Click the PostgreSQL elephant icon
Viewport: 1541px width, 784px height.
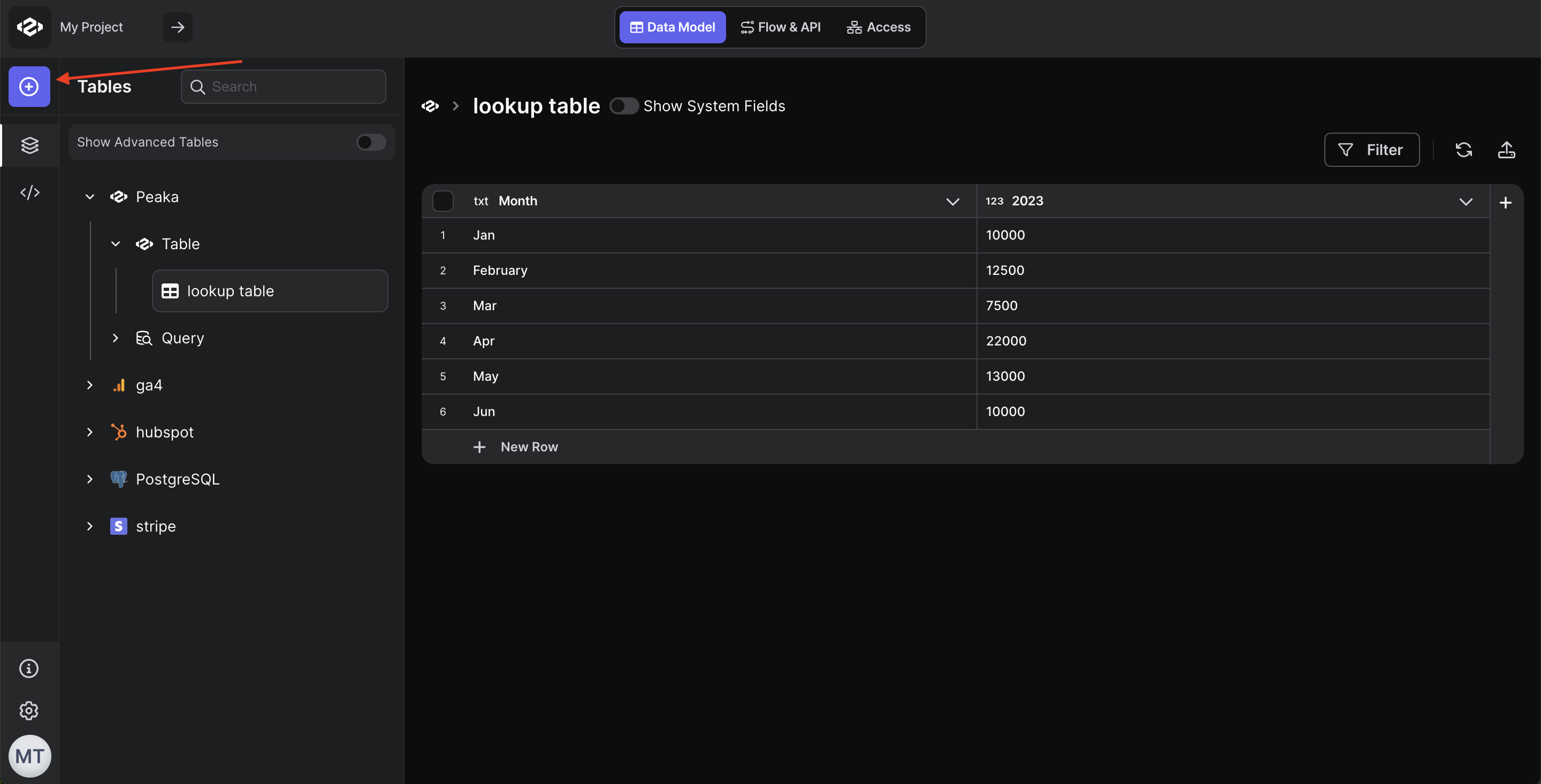118,479
